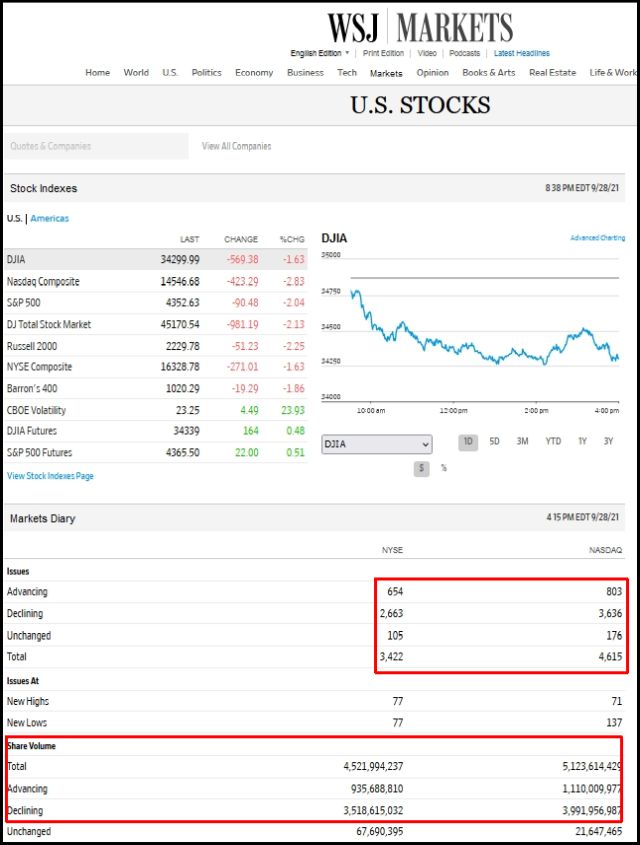The image size is (640, 845).
Task: Show the YTD chart range
Action: (x=552, y=442)
